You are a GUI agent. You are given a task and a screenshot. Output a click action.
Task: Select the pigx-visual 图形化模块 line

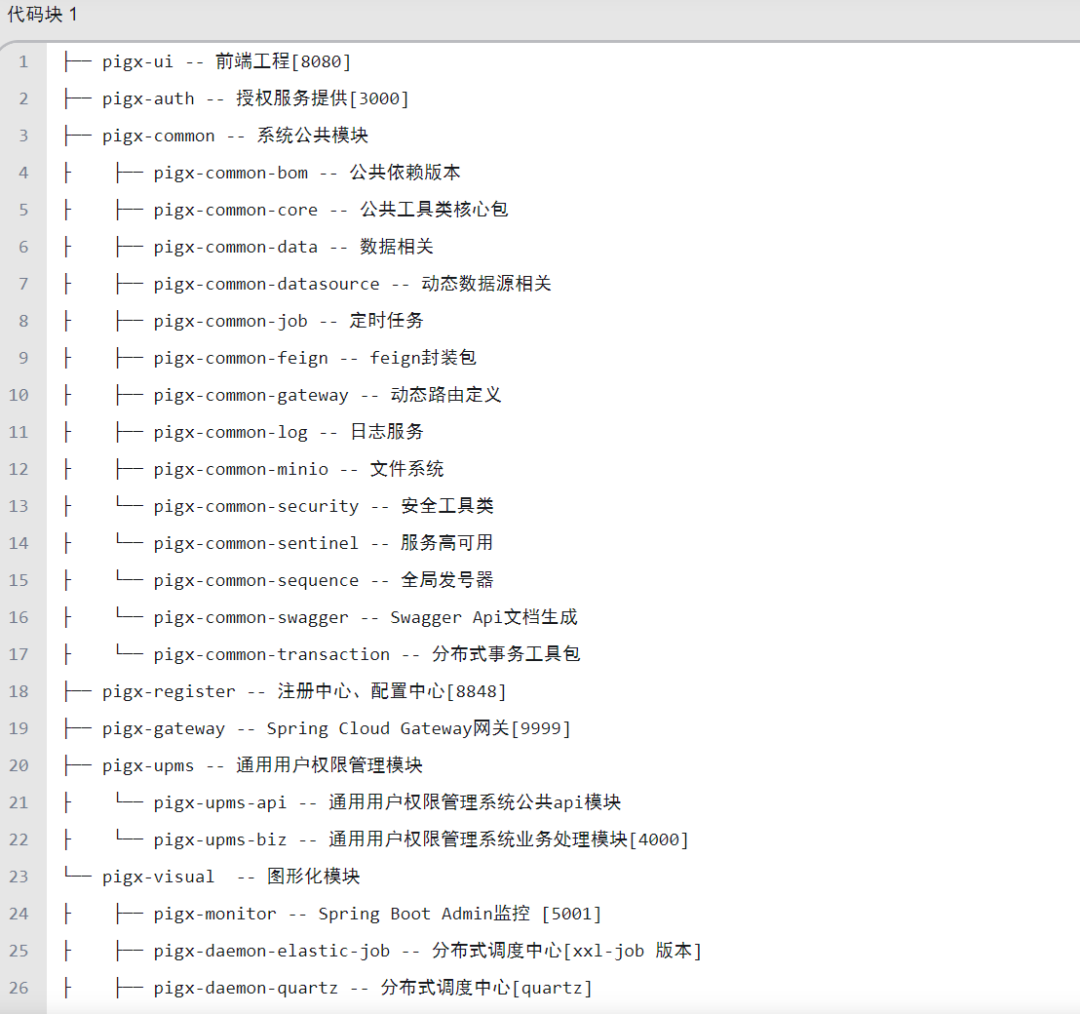230,876
